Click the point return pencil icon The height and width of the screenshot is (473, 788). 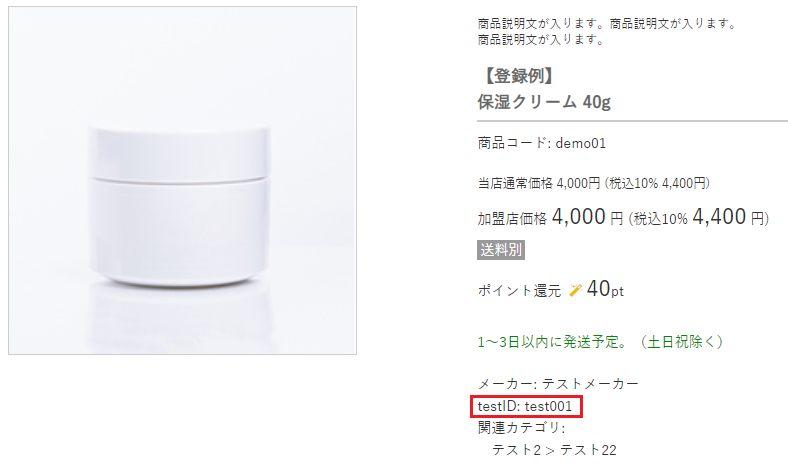coord(575,290)
